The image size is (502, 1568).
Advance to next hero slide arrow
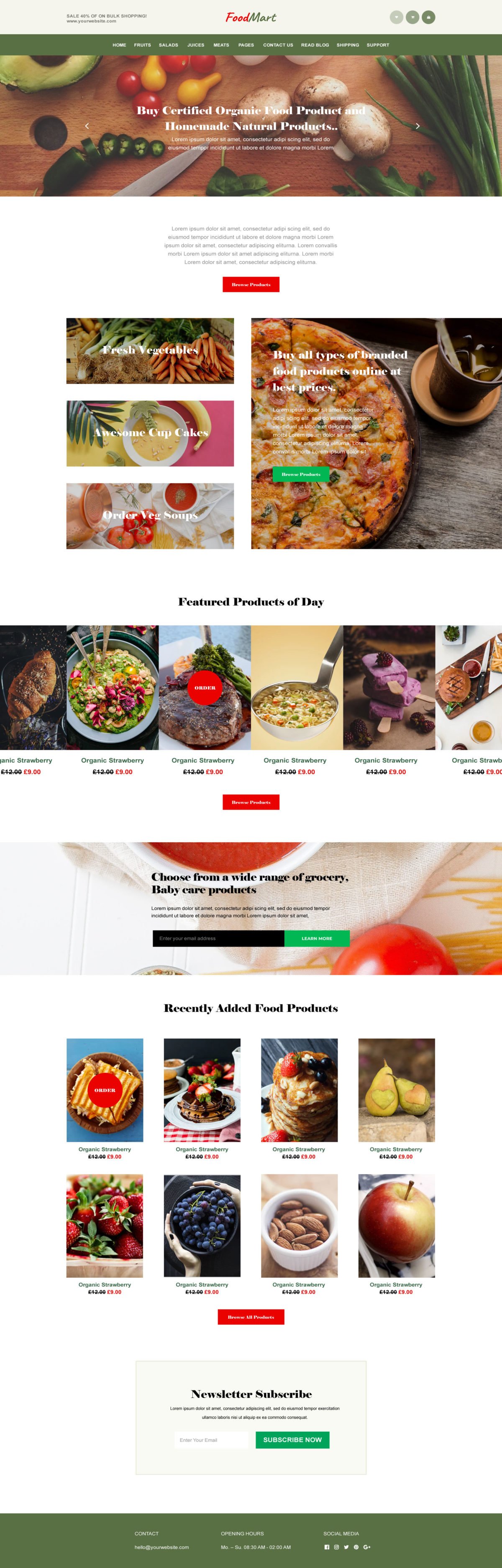[417, 126]
